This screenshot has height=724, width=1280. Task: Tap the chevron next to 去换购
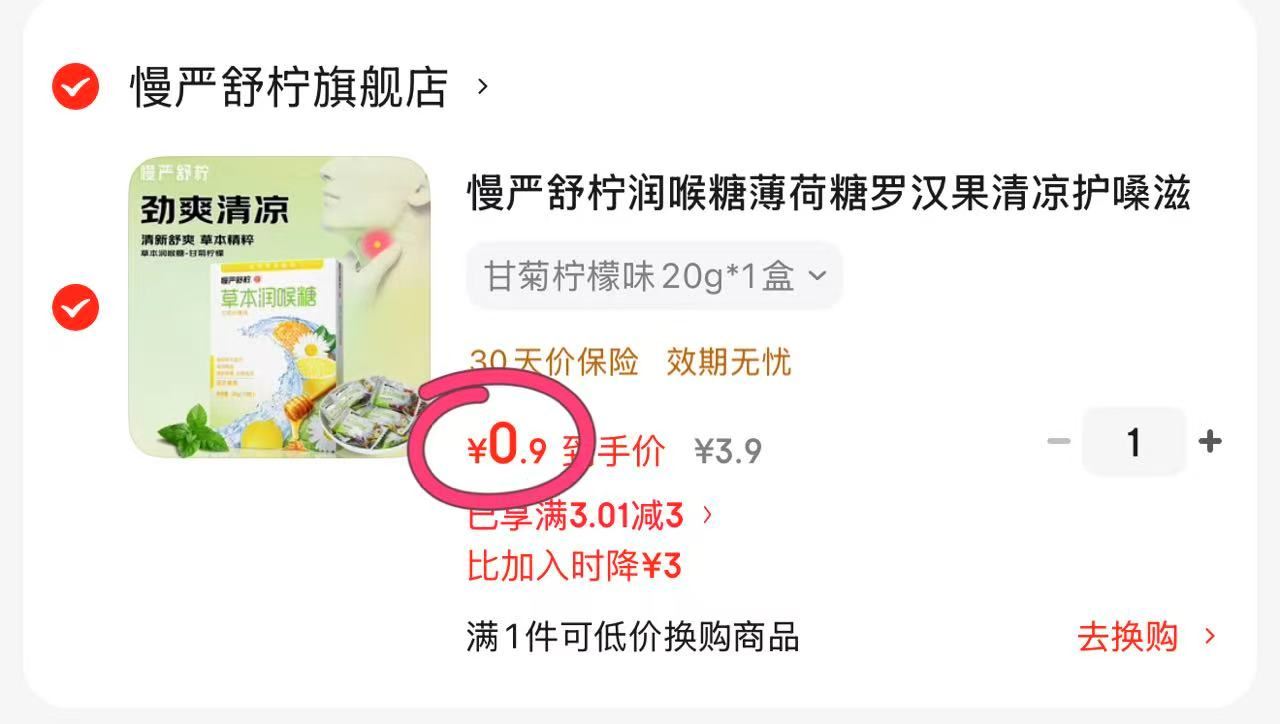(x=1210, y=636)
